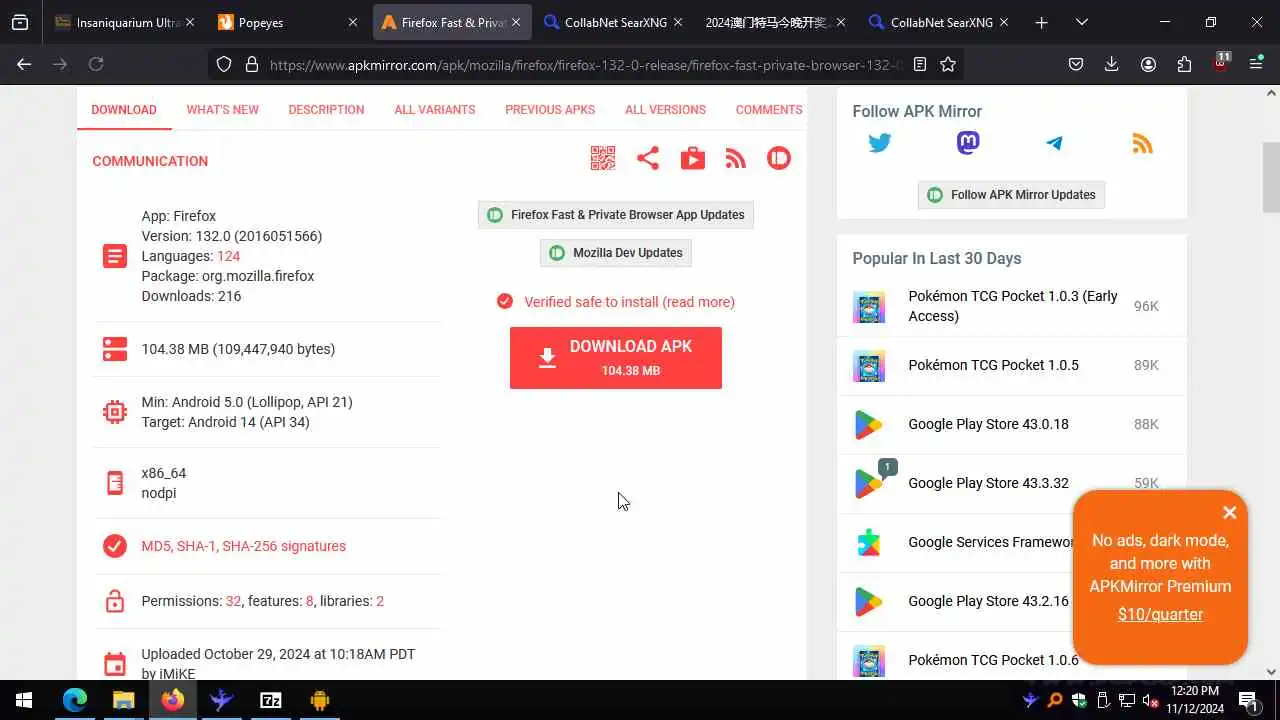Open File Explorer from the taskbar
The width and height of the screenshot is (1280, 720).
point(123,700)
